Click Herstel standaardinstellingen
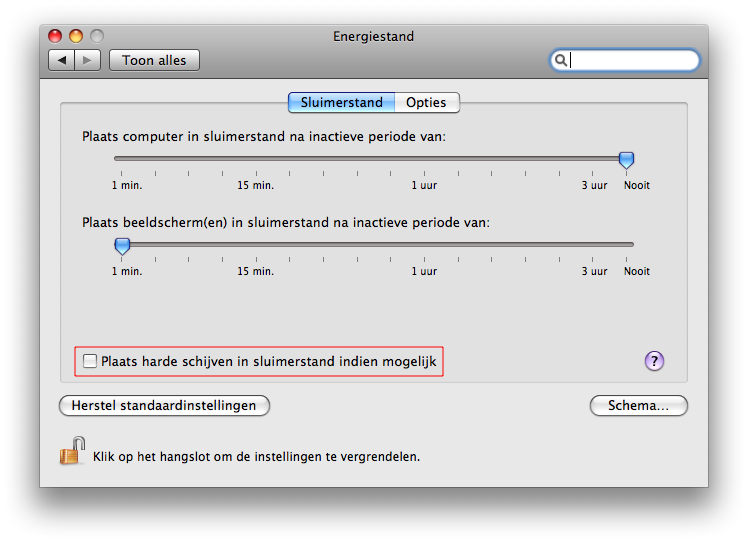The width and height of the screenshot is (748, 542). [164, 406]
